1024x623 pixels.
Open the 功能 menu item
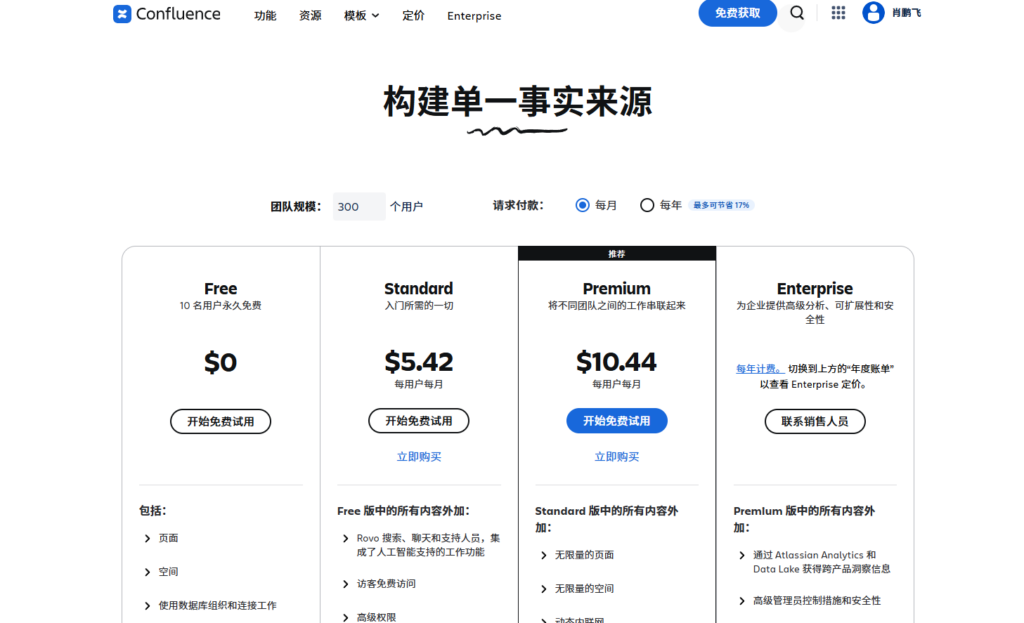tap(265, 15)
